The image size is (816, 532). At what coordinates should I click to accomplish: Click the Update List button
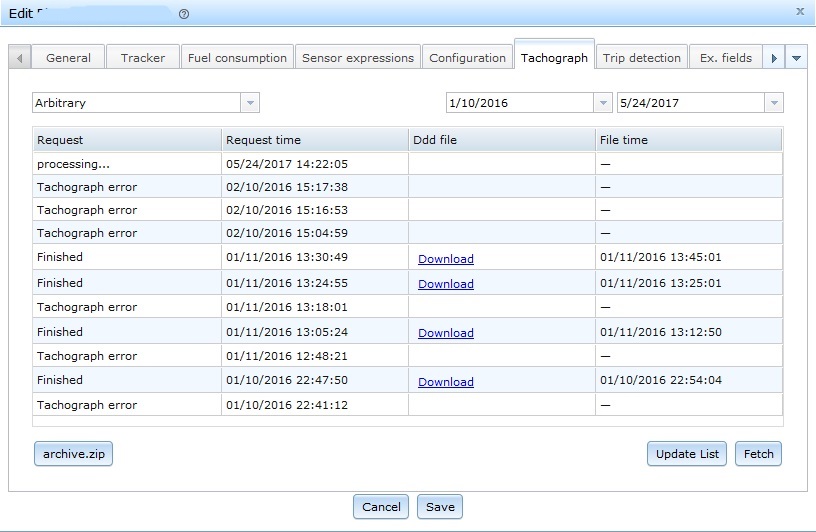click(x=687, y=453)
